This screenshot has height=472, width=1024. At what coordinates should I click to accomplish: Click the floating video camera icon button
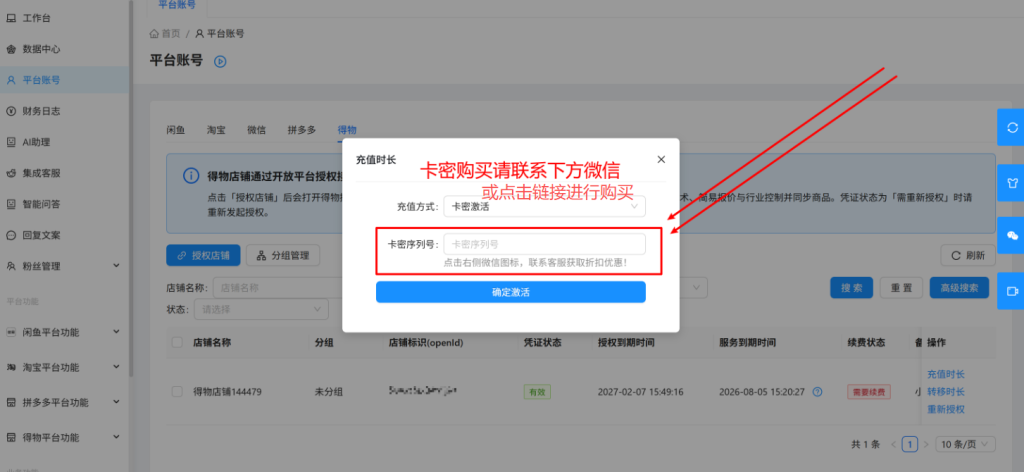[x=1012, y=291]
